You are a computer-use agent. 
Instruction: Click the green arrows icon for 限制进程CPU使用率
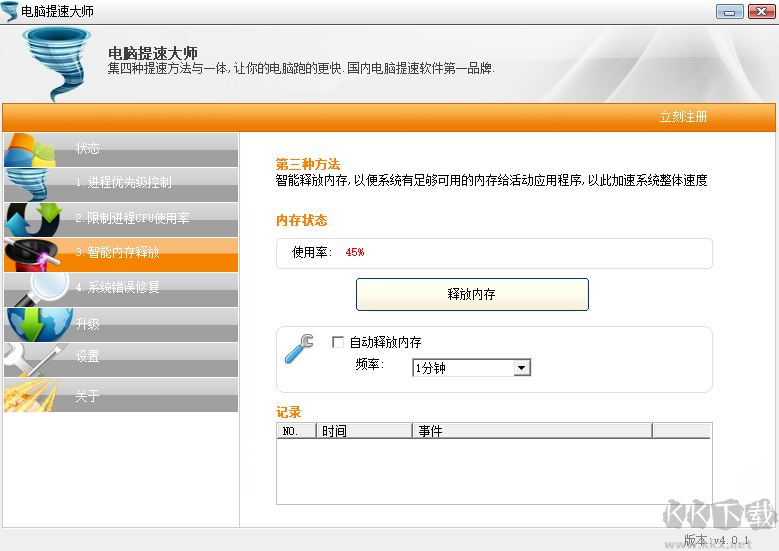pos(32,219)
